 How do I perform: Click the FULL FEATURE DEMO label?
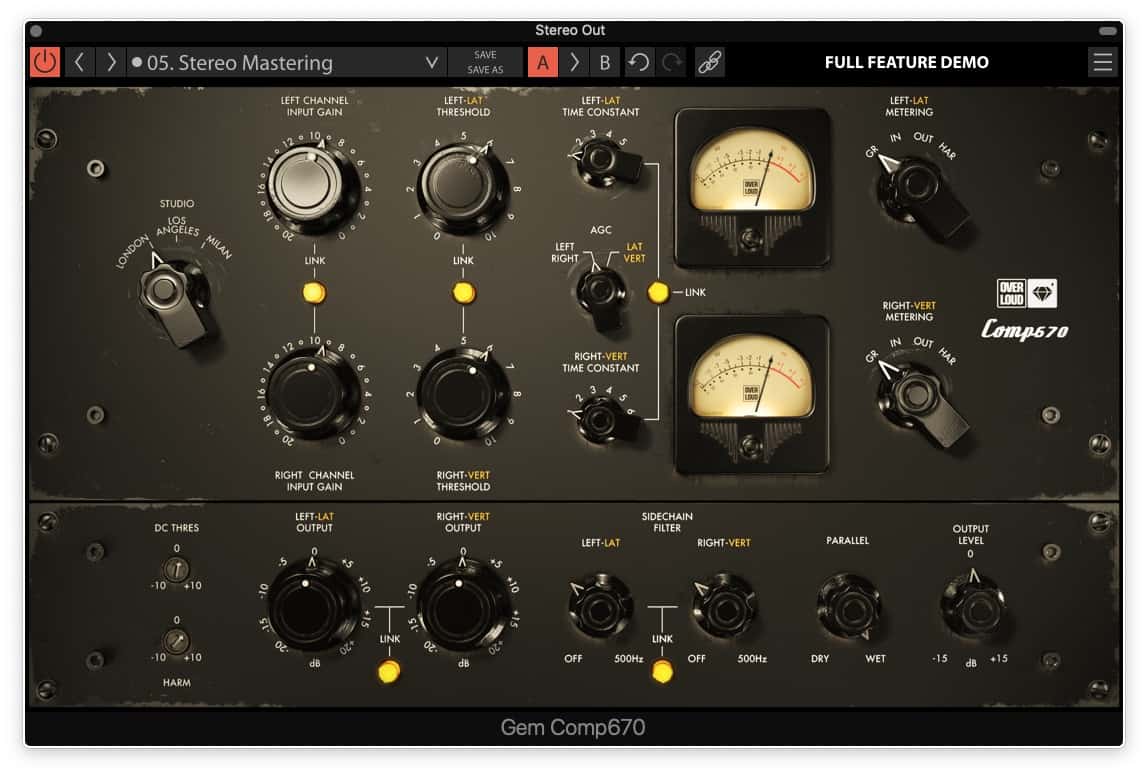coord(906,62)
